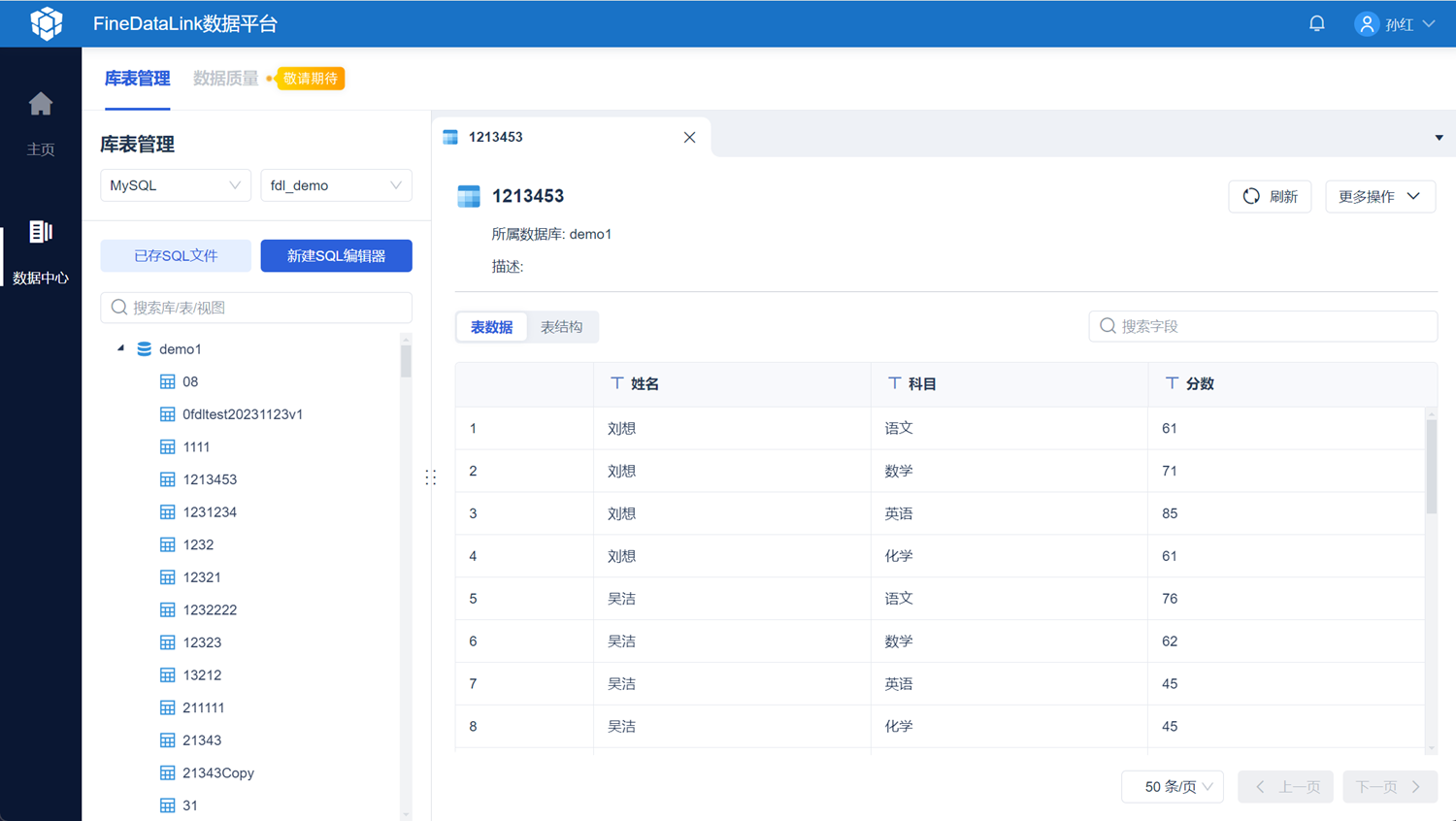Click table icon beside 211111
The height and width of the screenshot is (821, 1456).
(x=168, y=708)
